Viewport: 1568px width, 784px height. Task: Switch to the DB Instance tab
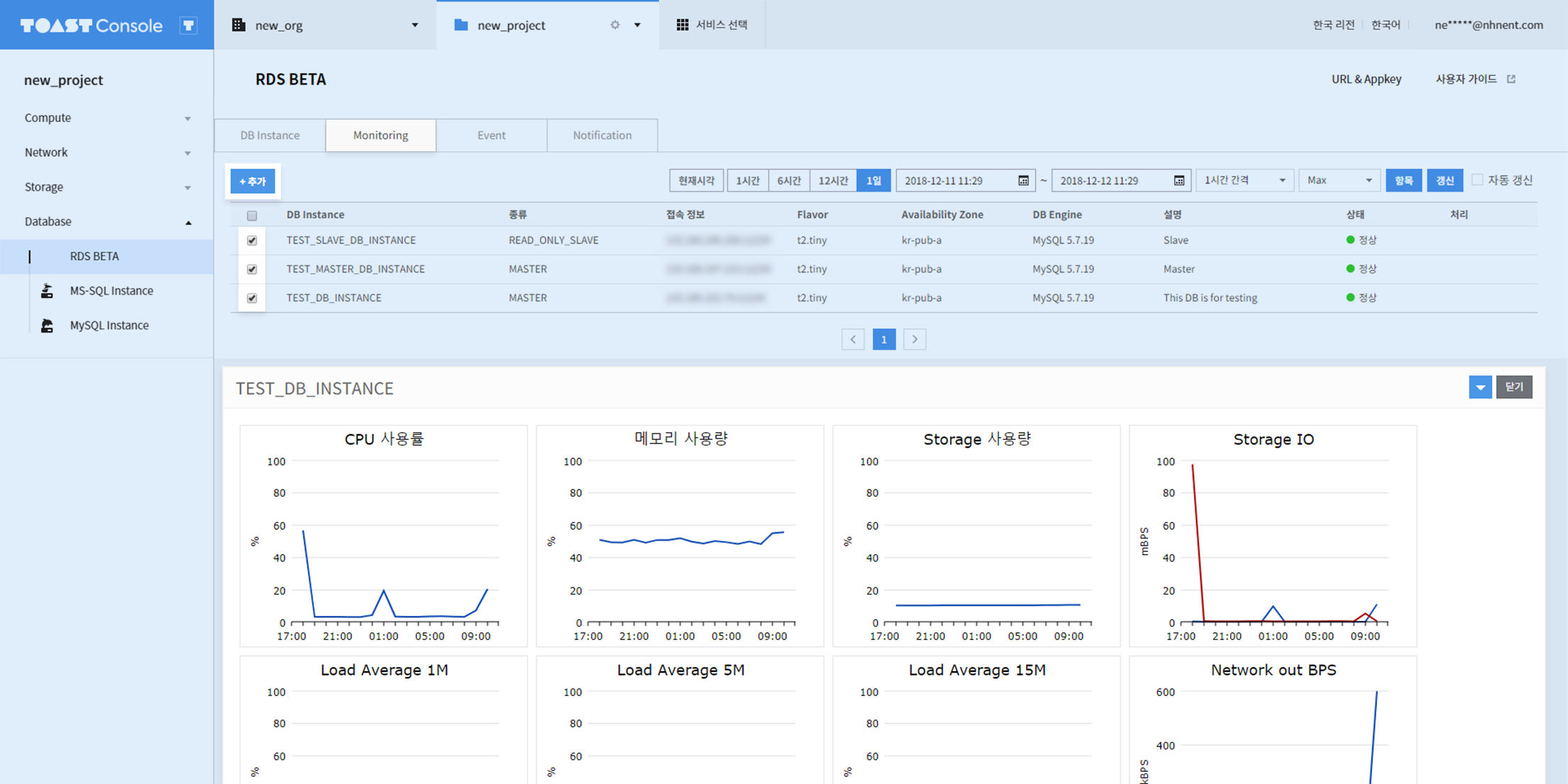click(x=270, y=136)
